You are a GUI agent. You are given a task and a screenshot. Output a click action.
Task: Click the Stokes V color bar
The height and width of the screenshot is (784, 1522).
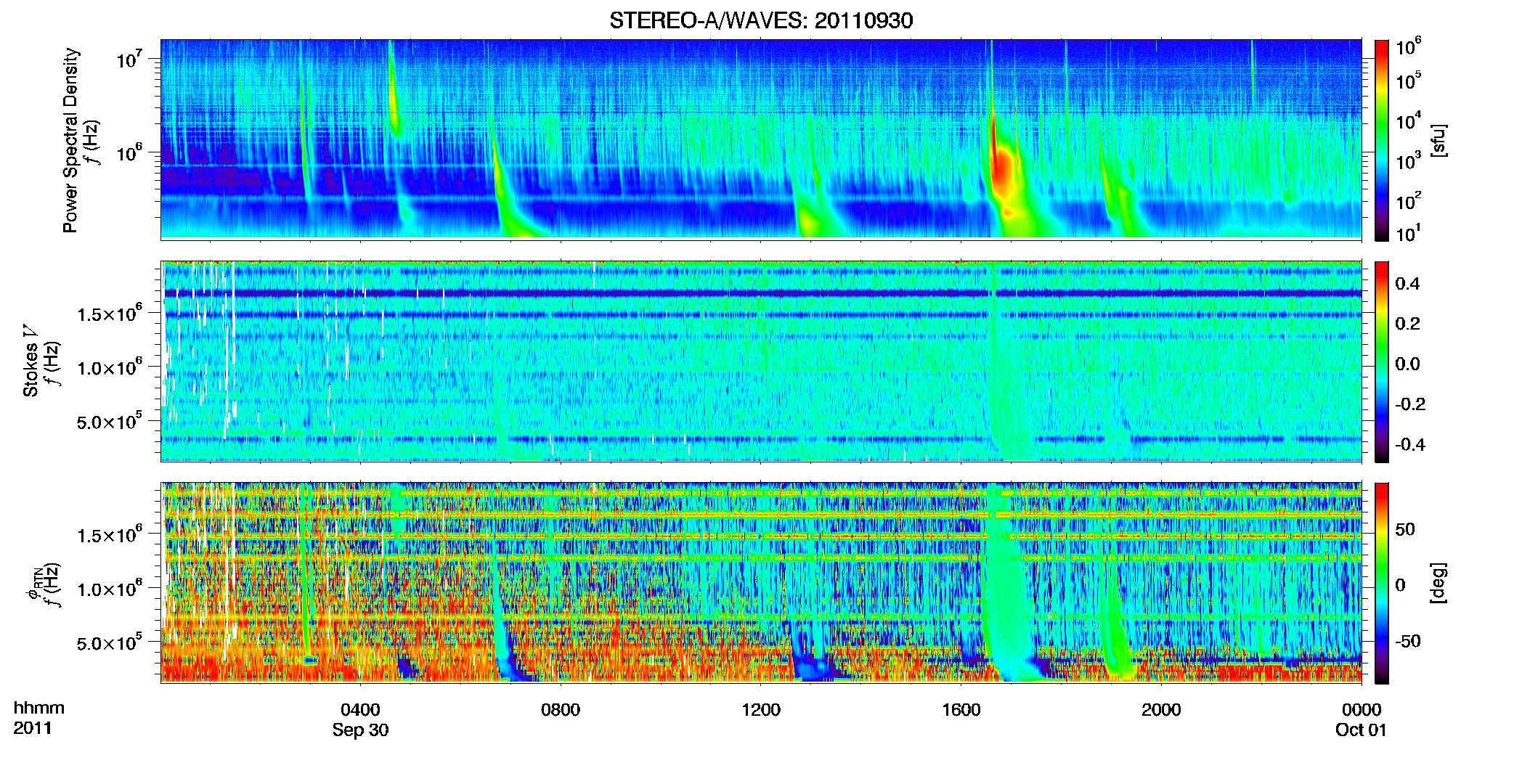click(x=1382, y=362)
